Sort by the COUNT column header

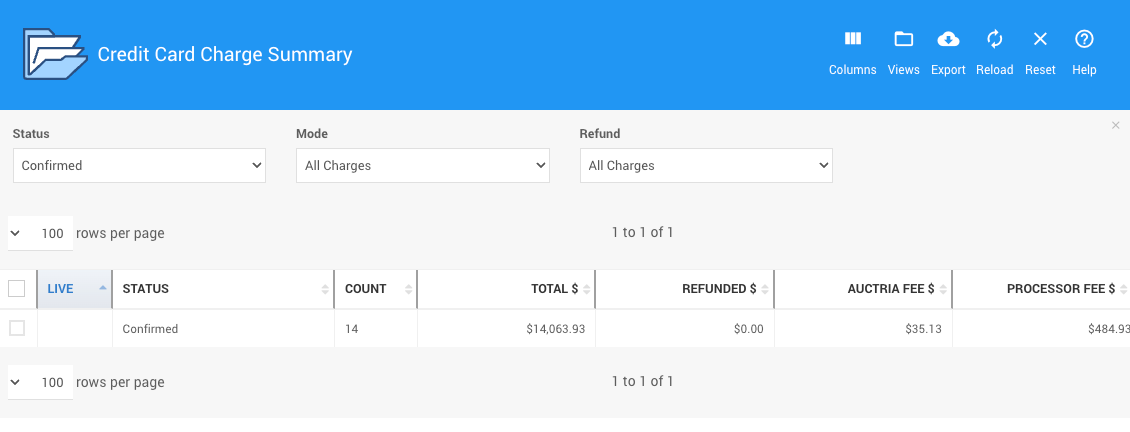click(x=366, y=289)
